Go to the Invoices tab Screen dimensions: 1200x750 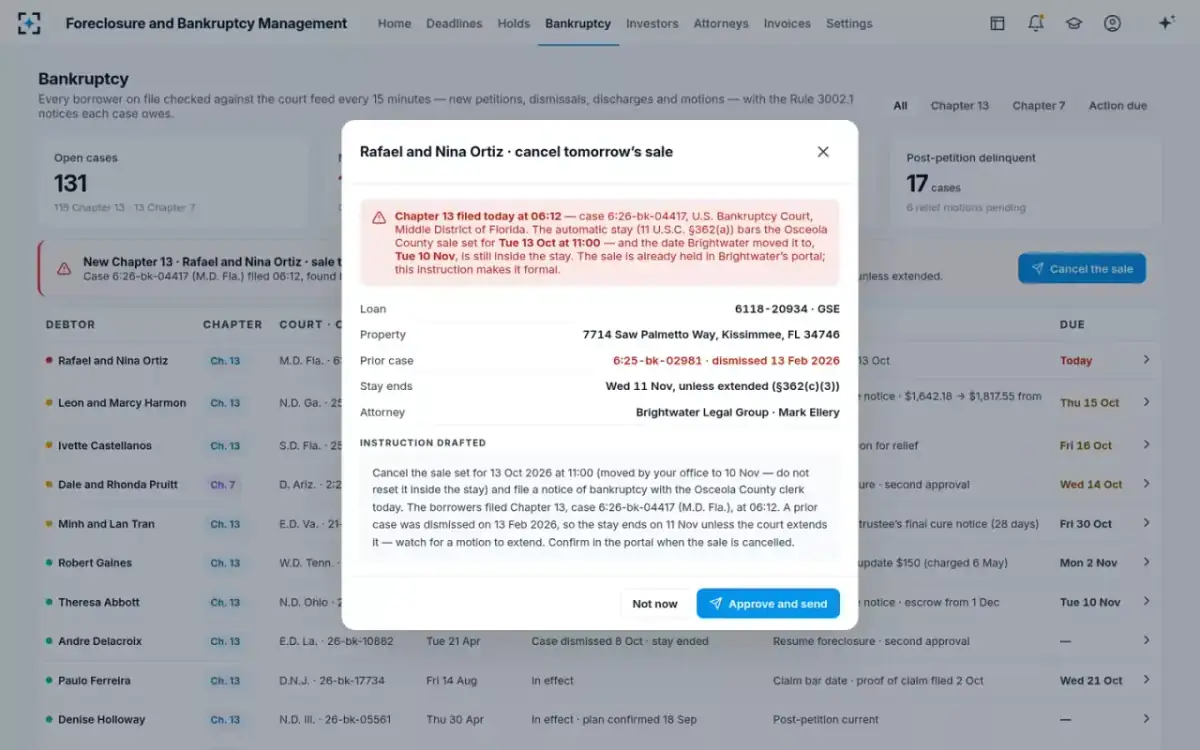(x=787, y=23)
